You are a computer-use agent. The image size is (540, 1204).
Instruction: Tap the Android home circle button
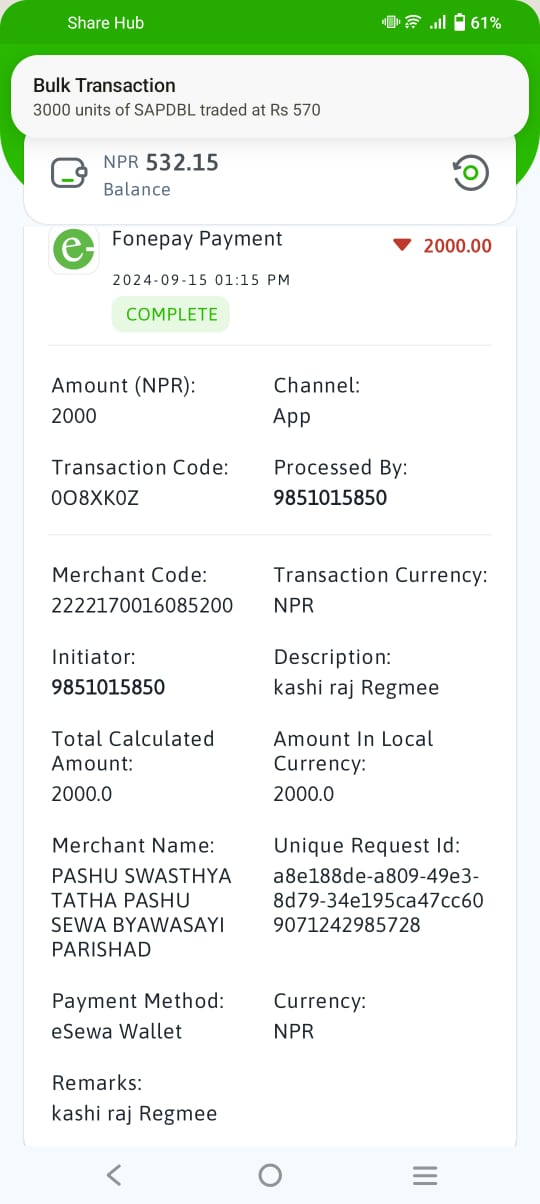tap(270, 1175)
